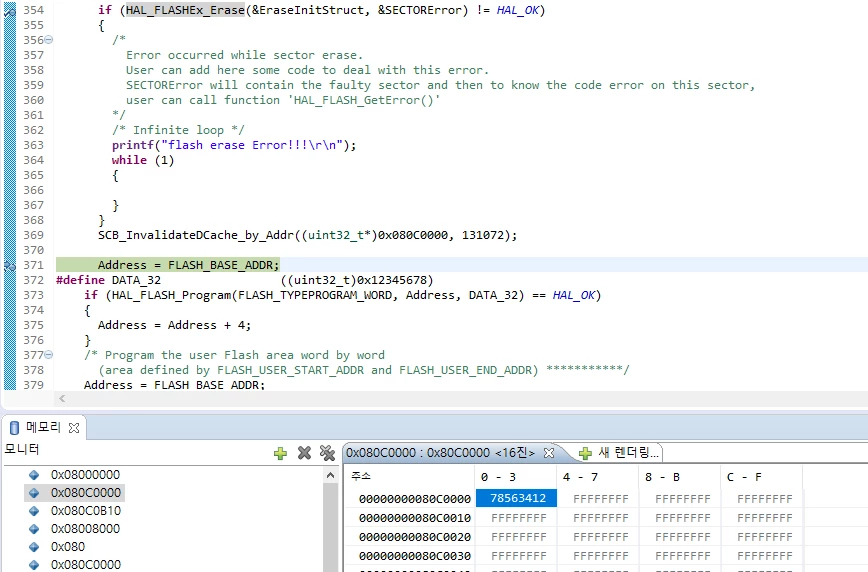Close the 0x080C0000 hex rendering tab

pos(549,453)
